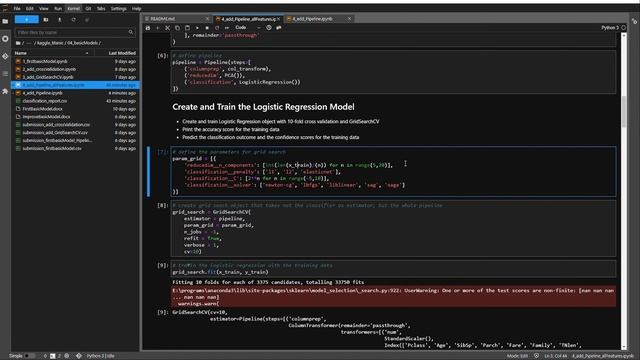Screen dimensions: 640x360
Task: Cut the selected cell
Action: pyautogui.click(x=167, y=28)
